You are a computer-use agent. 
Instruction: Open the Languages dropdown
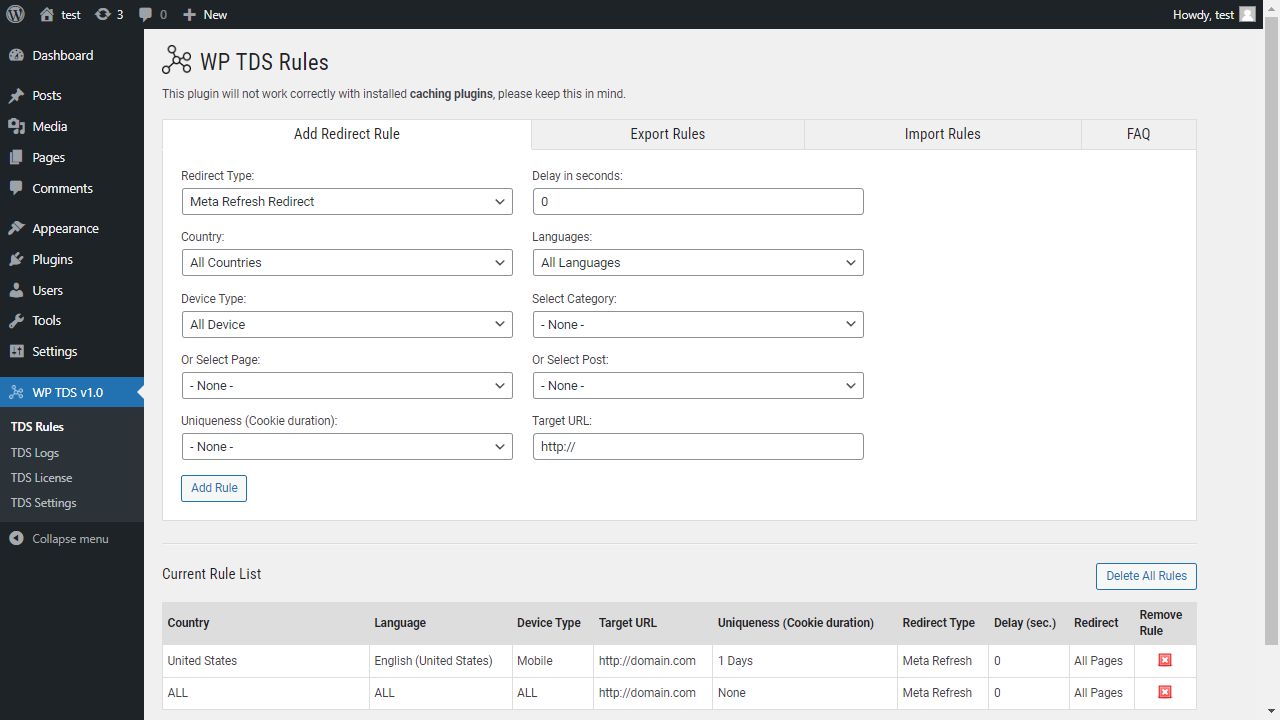click(x=698, y=262)
